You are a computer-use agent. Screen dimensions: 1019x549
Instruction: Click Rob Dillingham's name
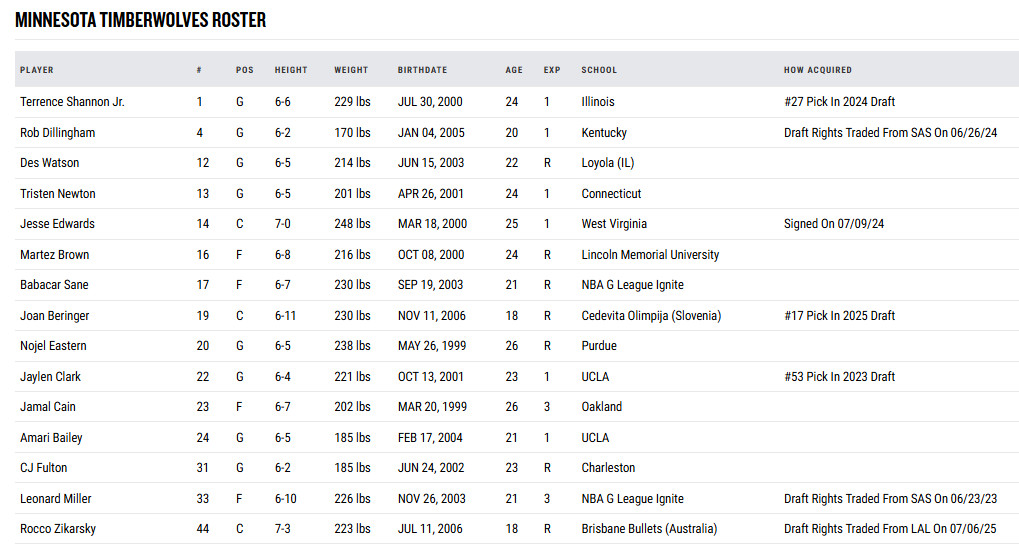59,133
